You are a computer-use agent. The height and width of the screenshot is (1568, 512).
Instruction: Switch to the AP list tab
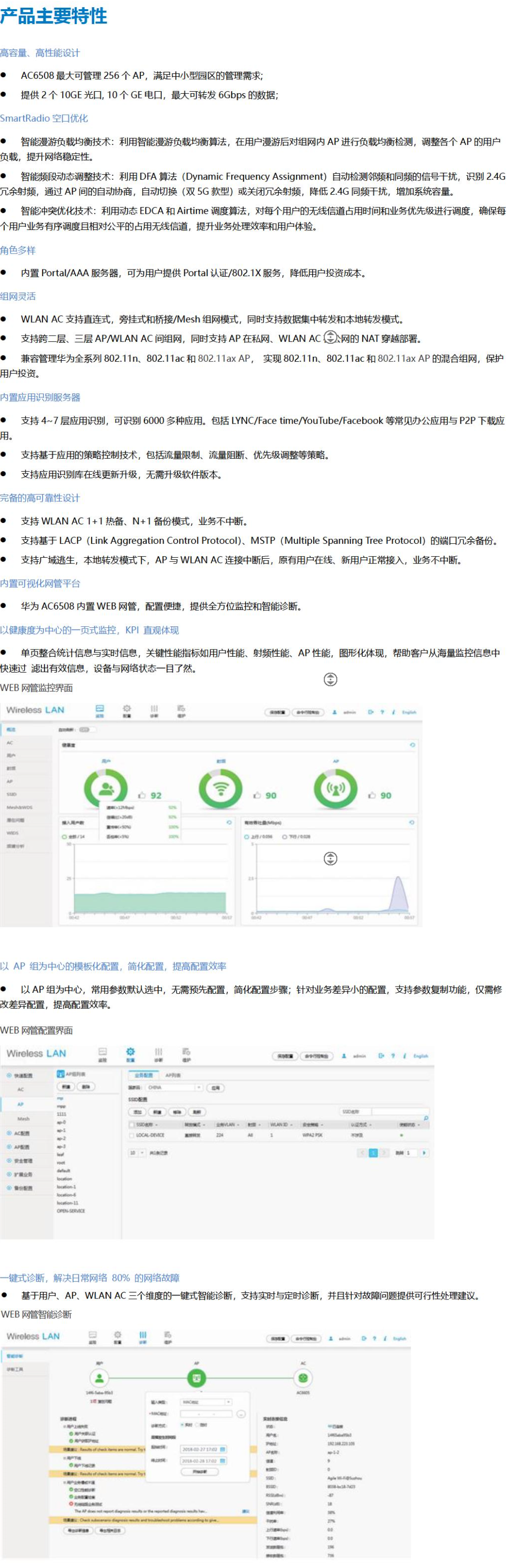coord(173,1075)
